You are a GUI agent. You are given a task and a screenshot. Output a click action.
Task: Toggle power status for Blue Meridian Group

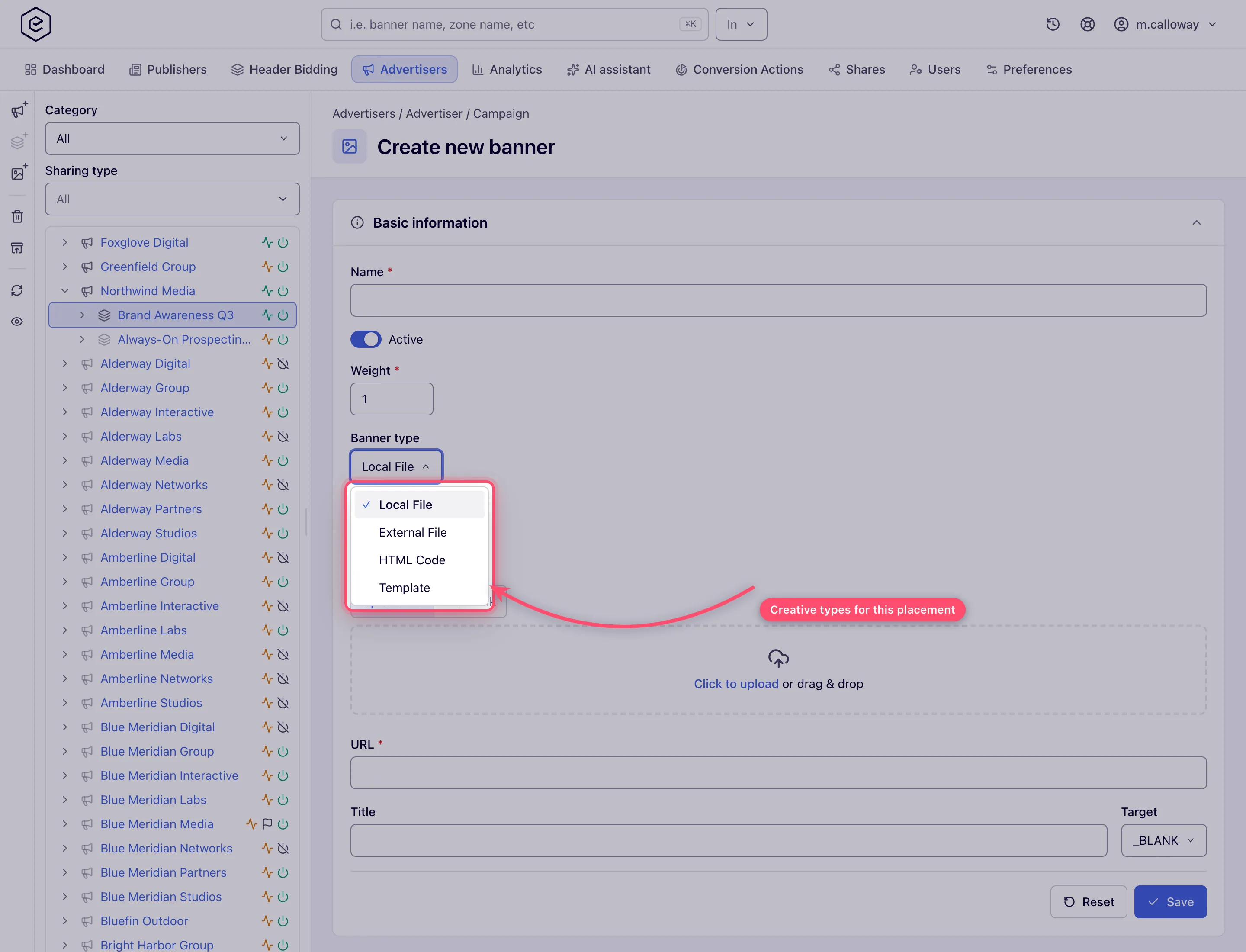point(283,751)
